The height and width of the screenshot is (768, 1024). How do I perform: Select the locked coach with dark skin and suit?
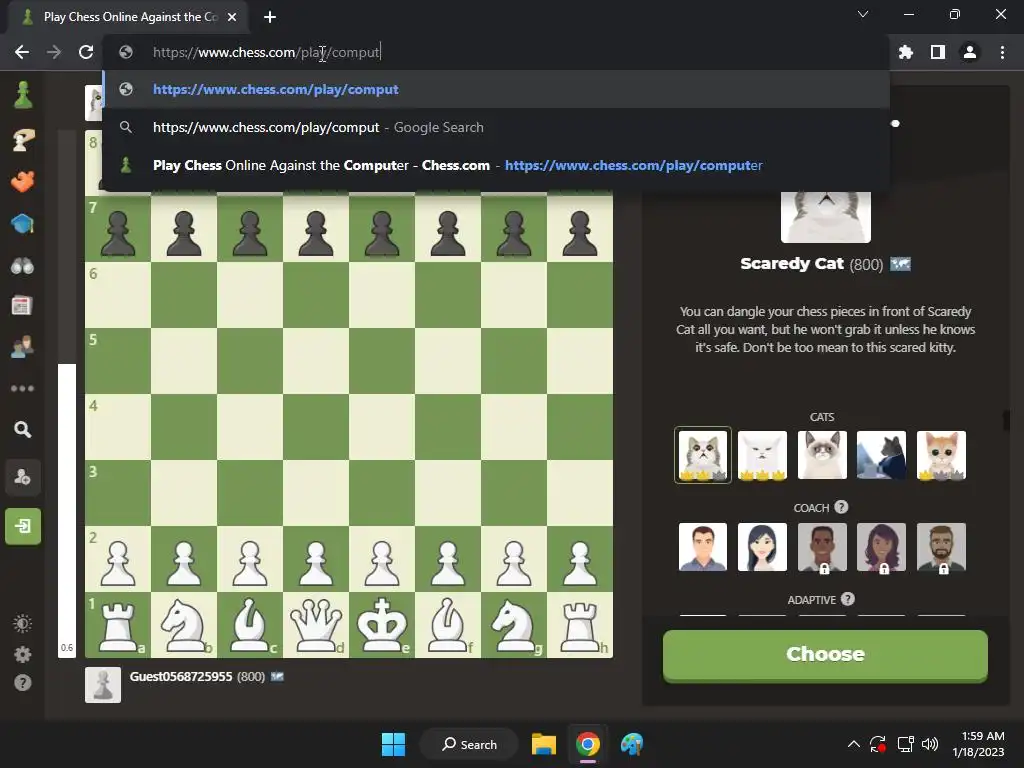(822, 547)
